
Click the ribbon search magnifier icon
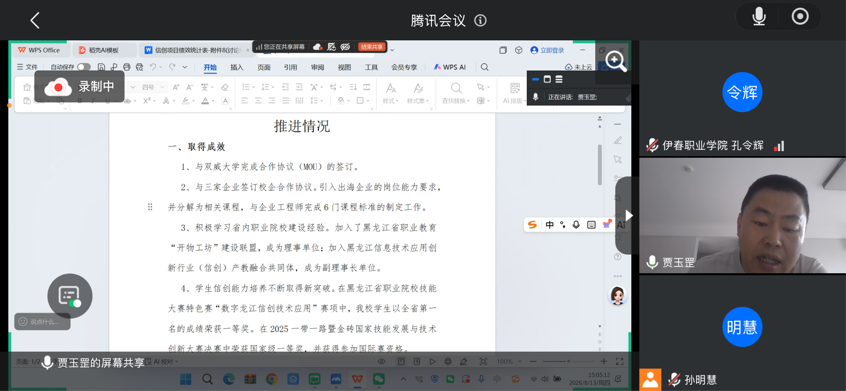coord(485,67)
